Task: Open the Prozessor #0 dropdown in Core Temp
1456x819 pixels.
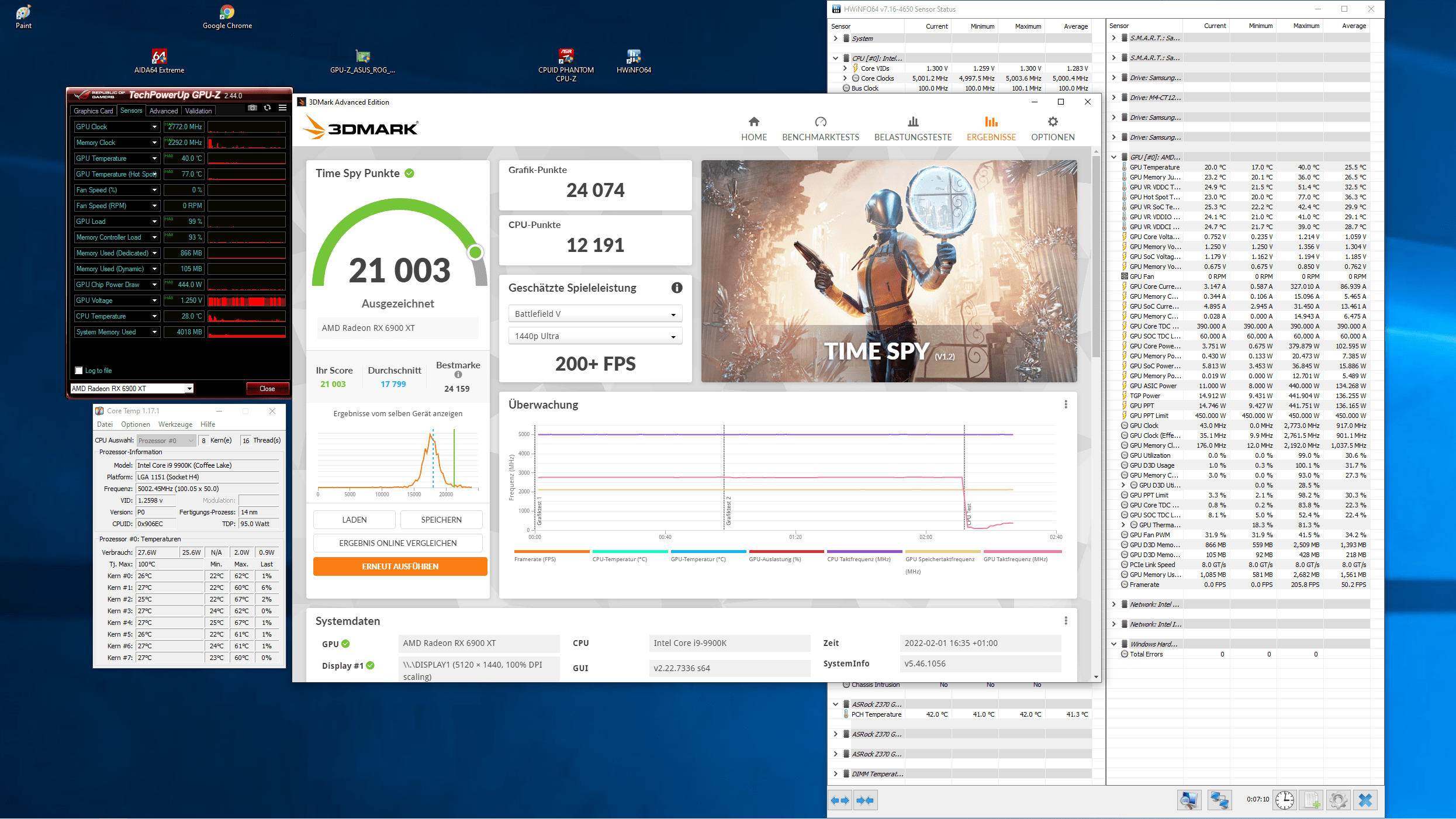Action: pyautogui.click(x=166, y=441)
